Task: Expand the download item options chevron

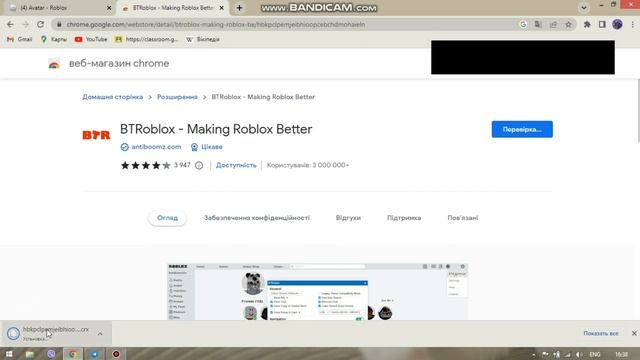Action: point(100,334)
